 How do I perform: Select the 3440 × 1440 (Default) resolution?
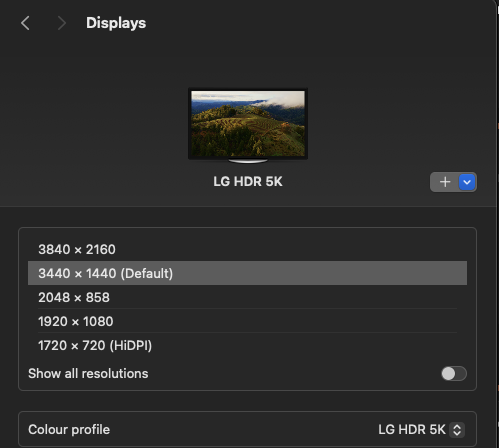click(x=247, y=273)
